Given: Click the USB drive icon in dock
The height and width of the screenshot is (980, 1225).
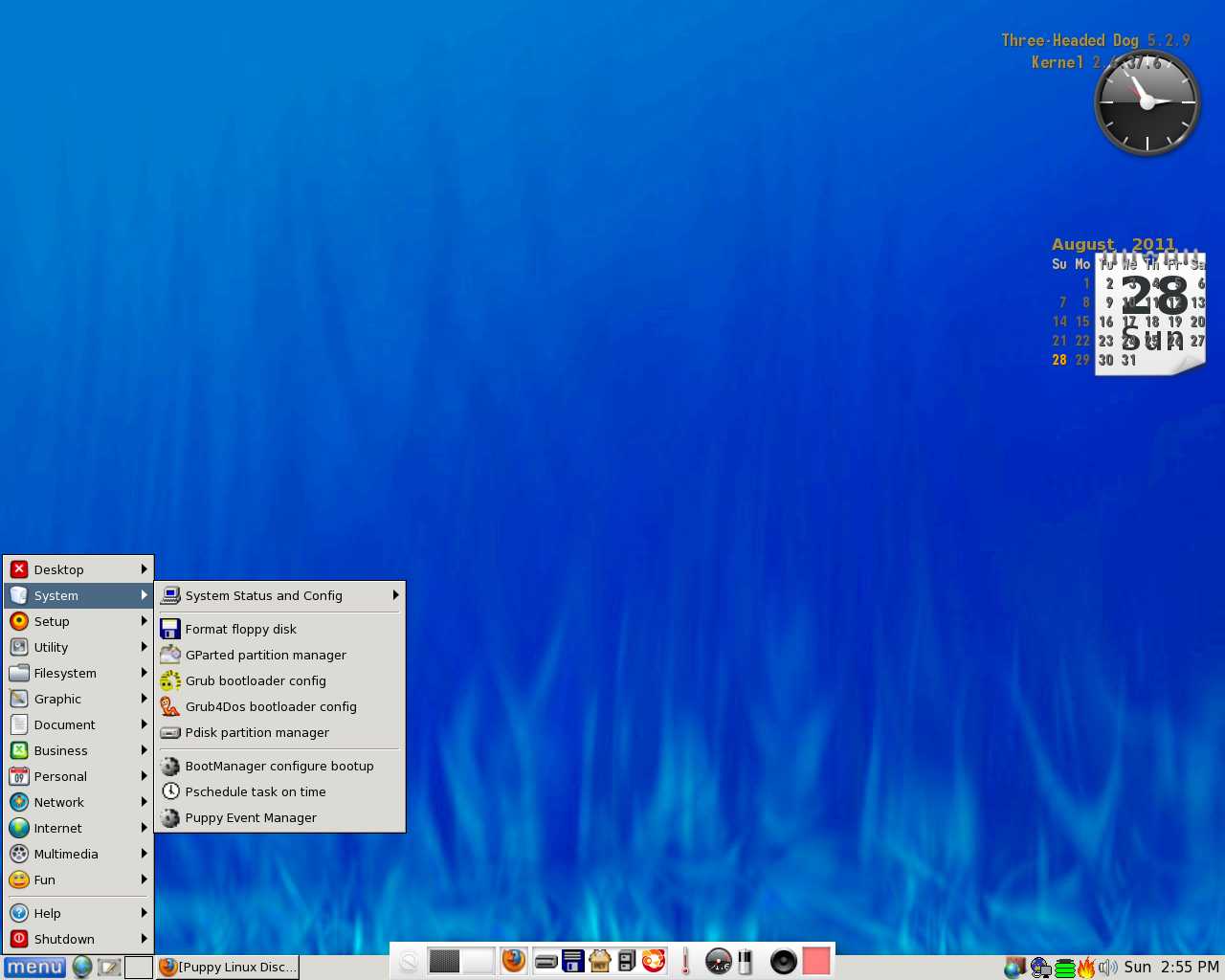Looking at the screenshot, I should click(x=546, y=961).
